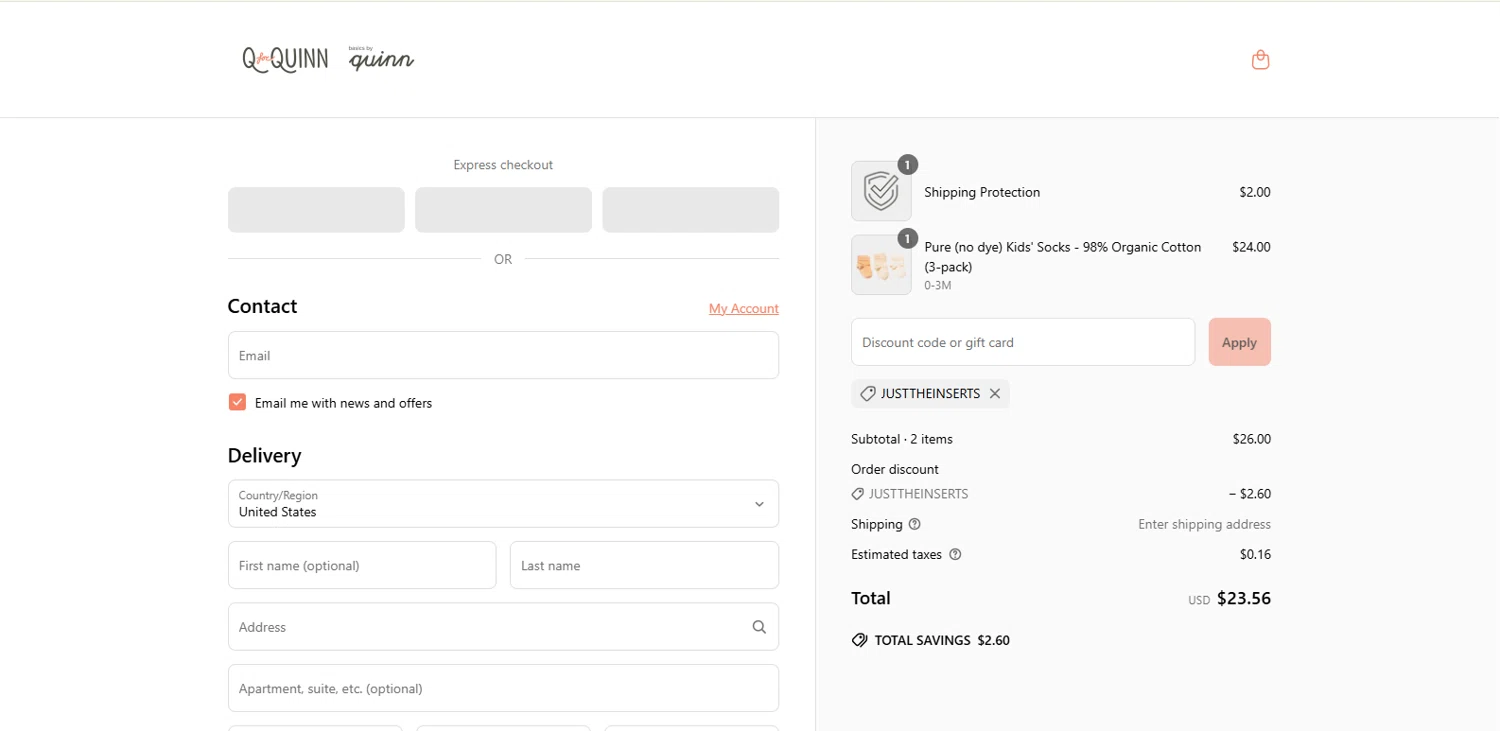Click the tag icon in discount chip
The image size is (1500, 731).
[x=868, y=394]
